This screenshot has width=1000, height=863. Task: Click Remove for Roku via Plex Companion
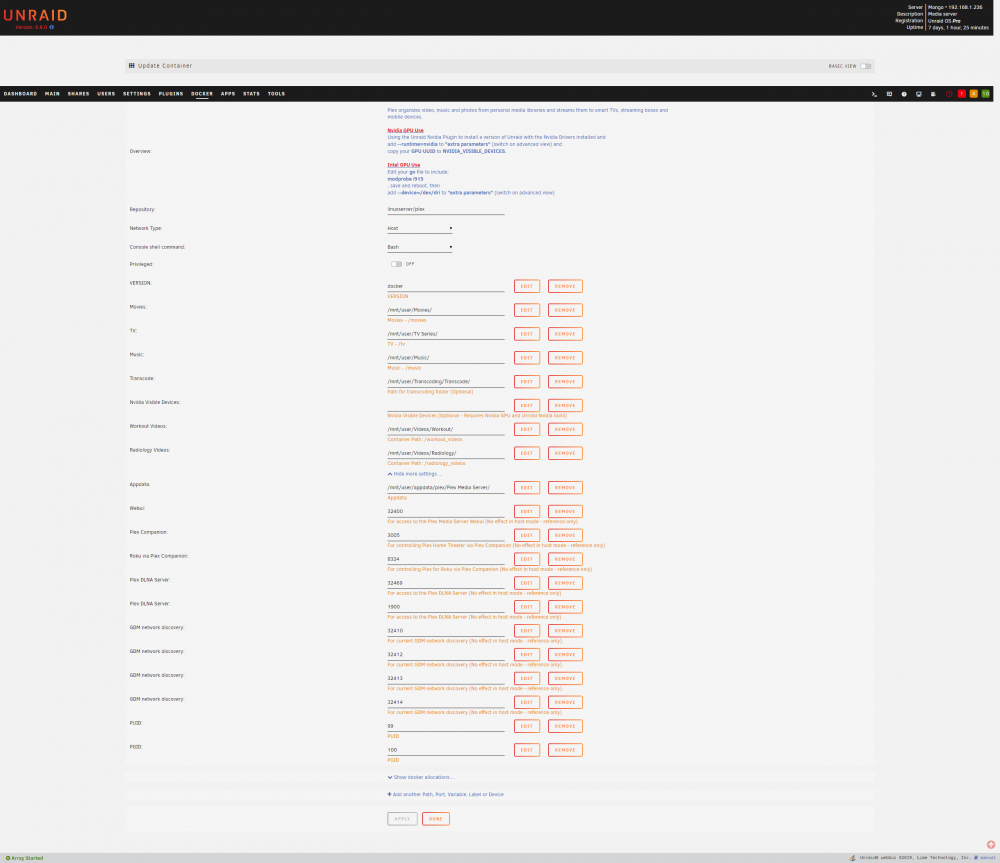(565, 559)
